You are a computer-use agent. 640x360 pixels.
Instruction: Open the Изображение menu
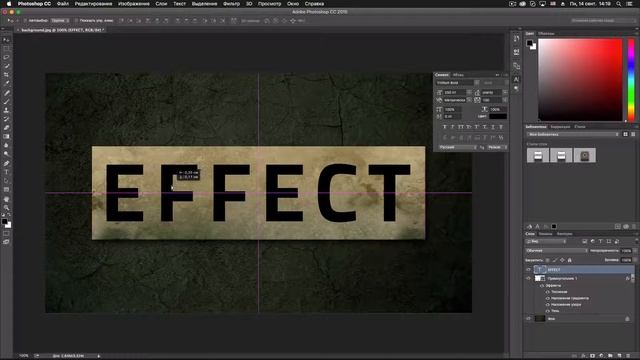tap(133, 4)
